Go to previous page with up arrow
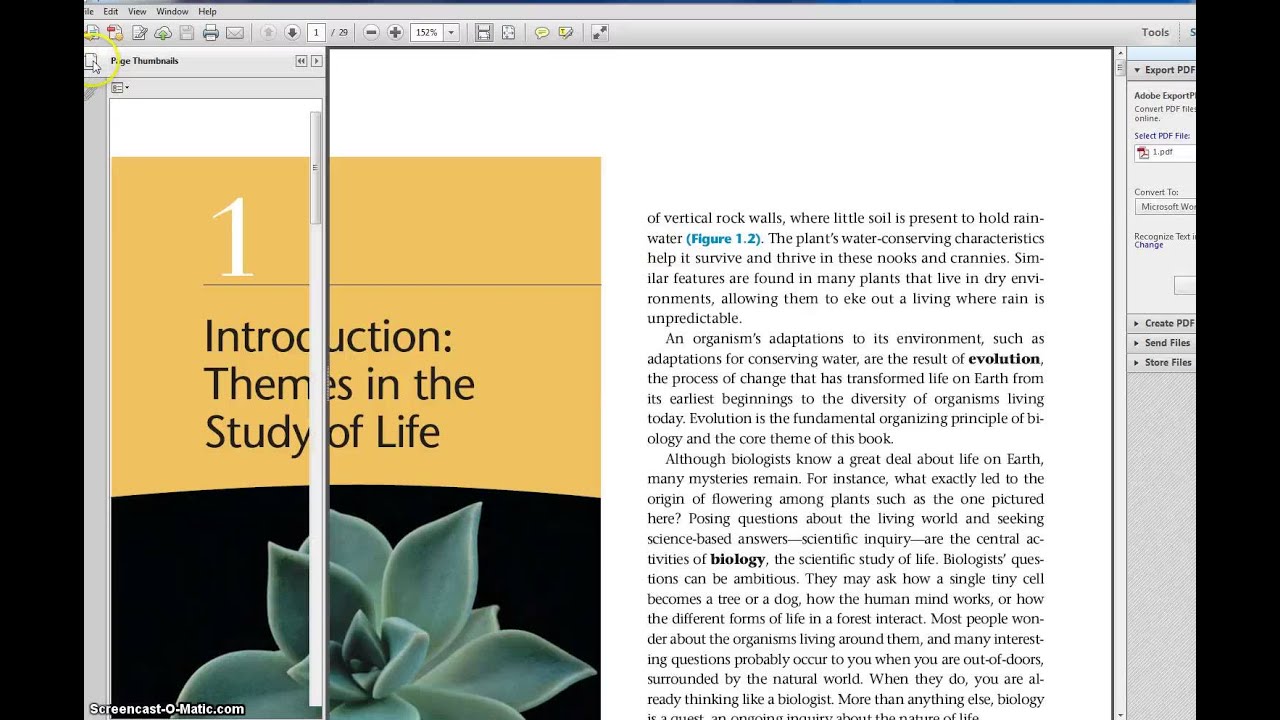 click(268, 33)
